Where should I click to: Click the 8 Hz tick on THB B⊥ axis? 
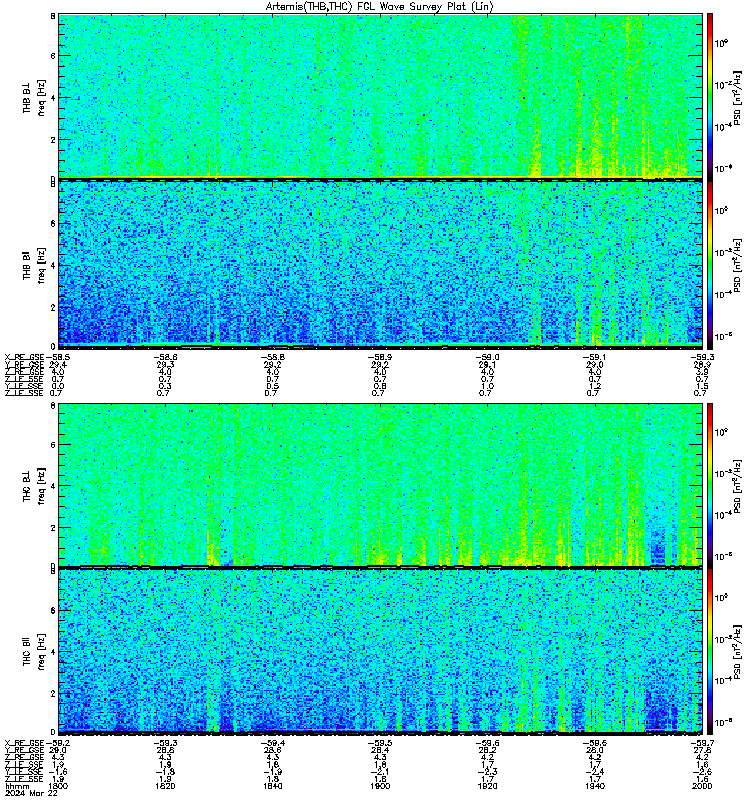(x=53, y=16)
